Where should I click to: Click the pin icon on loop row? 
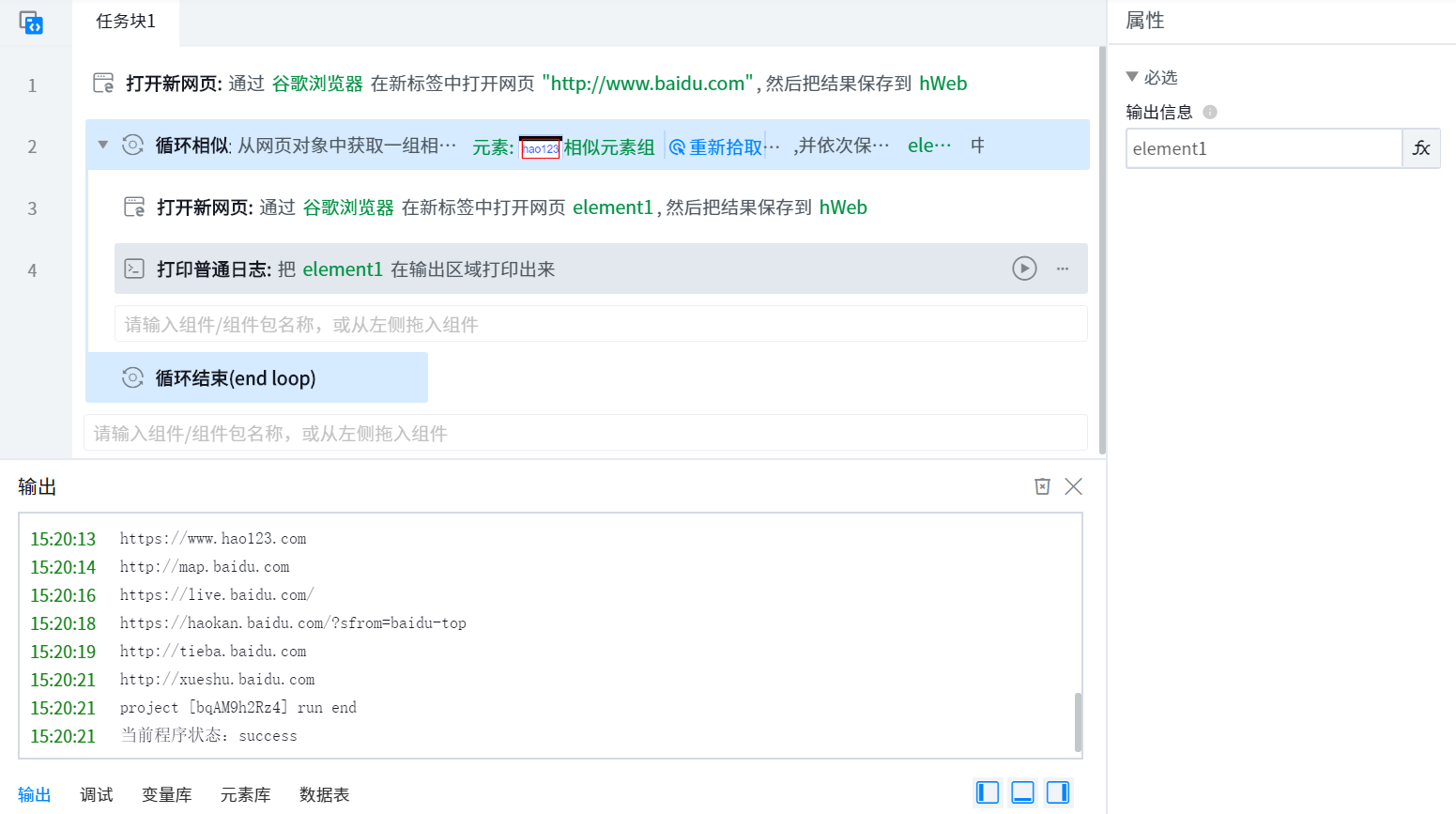click(978, 146)
